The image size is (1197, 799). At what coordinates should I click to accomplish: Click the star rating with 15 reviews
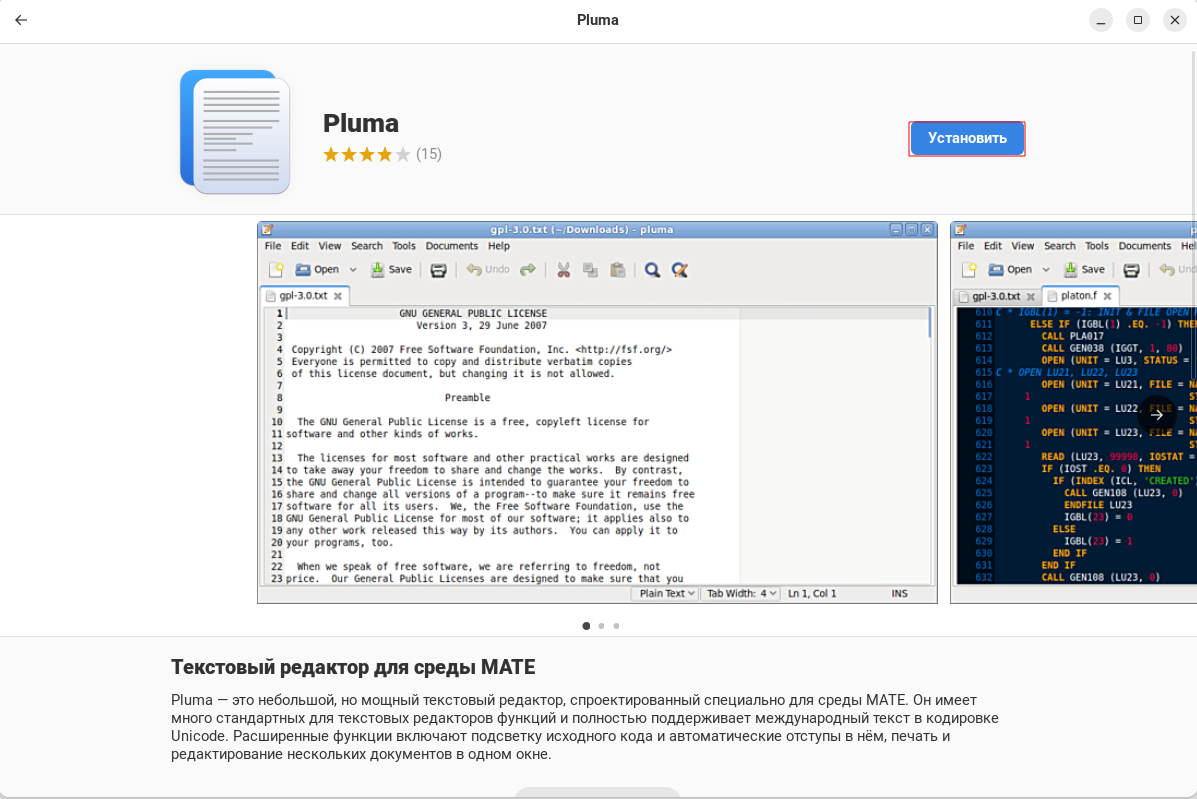pyautogui.click(x=366, y=154)
